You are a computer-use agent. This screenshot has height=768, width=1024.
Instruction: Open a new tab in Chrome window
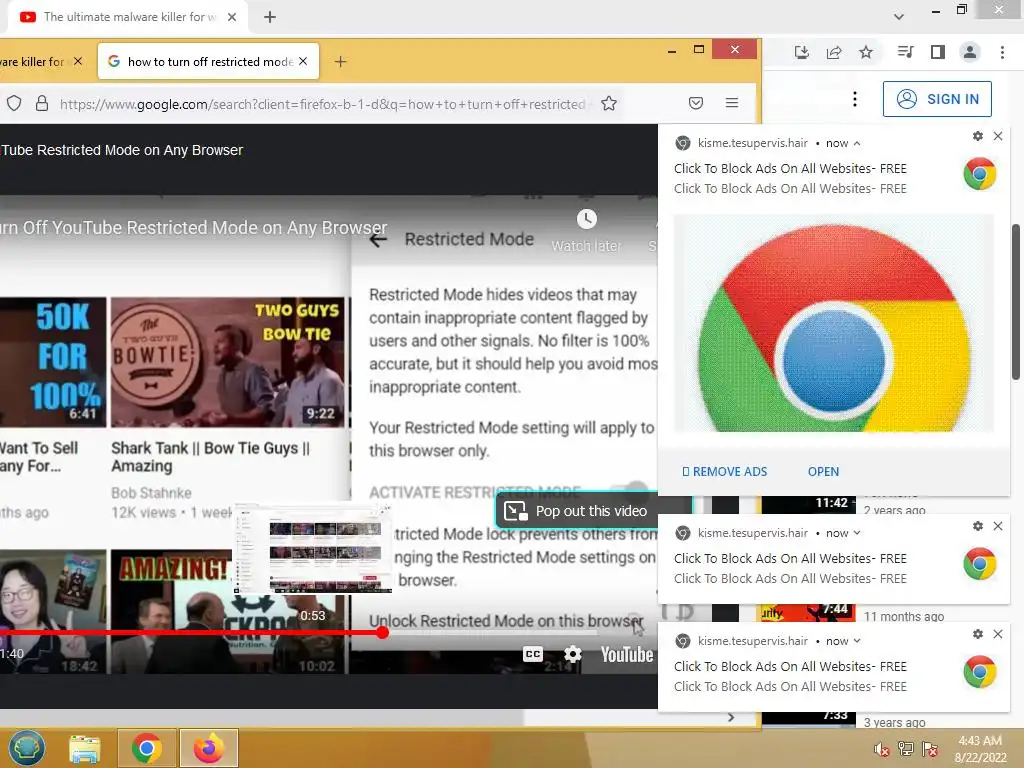coord(270,17)
